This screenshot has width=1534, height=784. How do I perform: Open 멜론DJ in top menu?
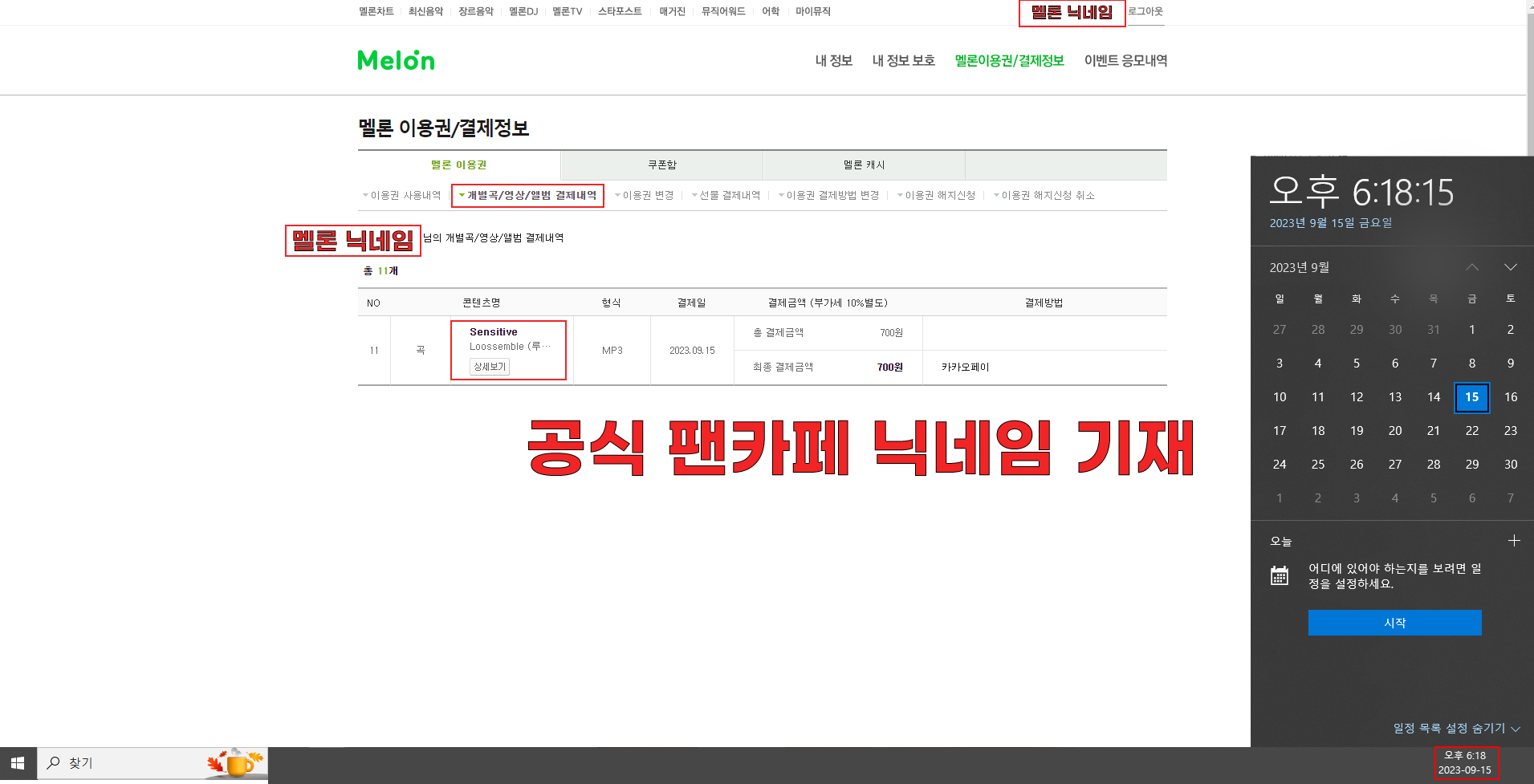[523, 11]
